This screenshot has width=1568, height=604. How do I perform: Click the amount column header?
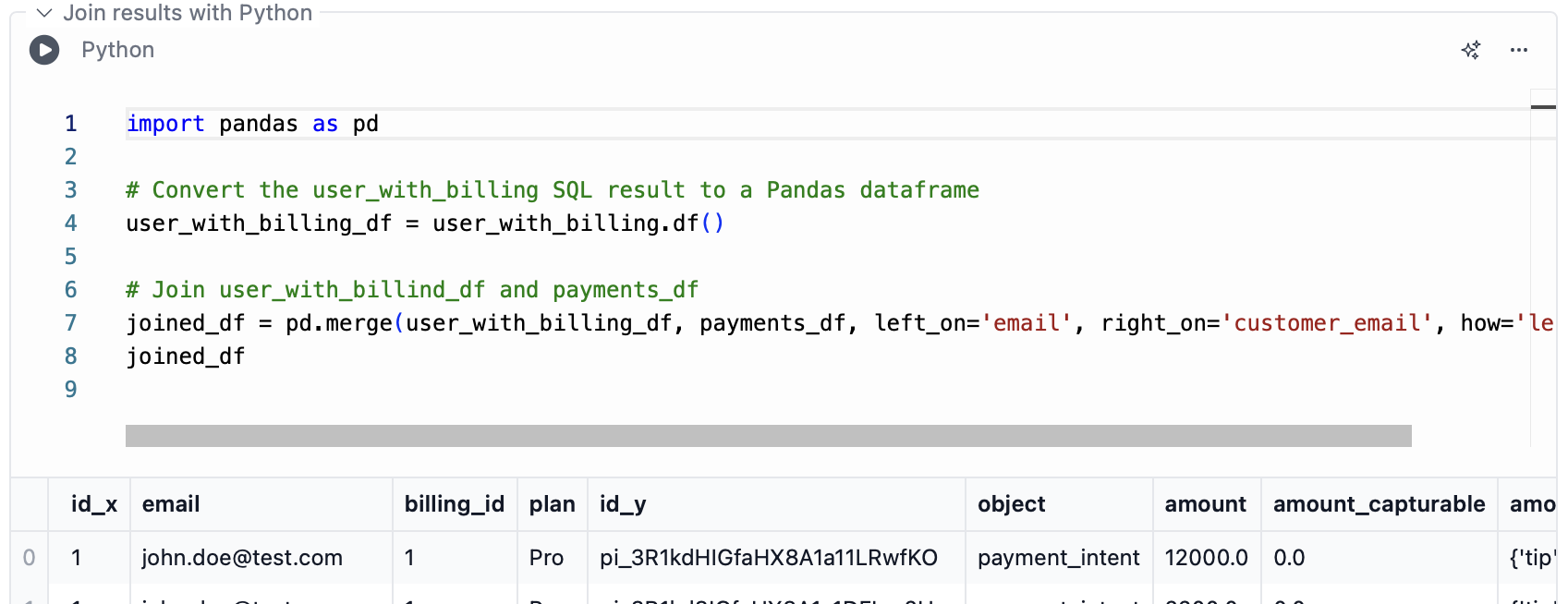(1206, 504)
